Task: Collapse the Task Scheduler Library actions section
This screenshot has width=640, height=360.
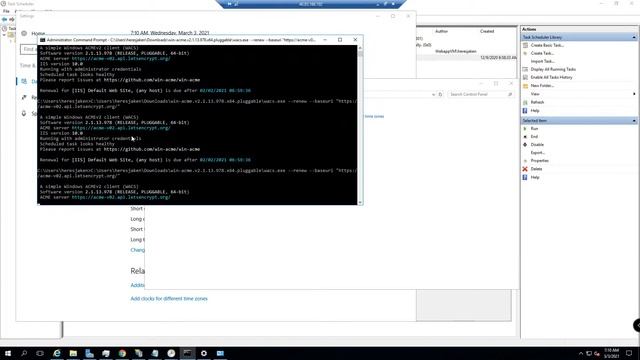Action: [x=634, y=37]
